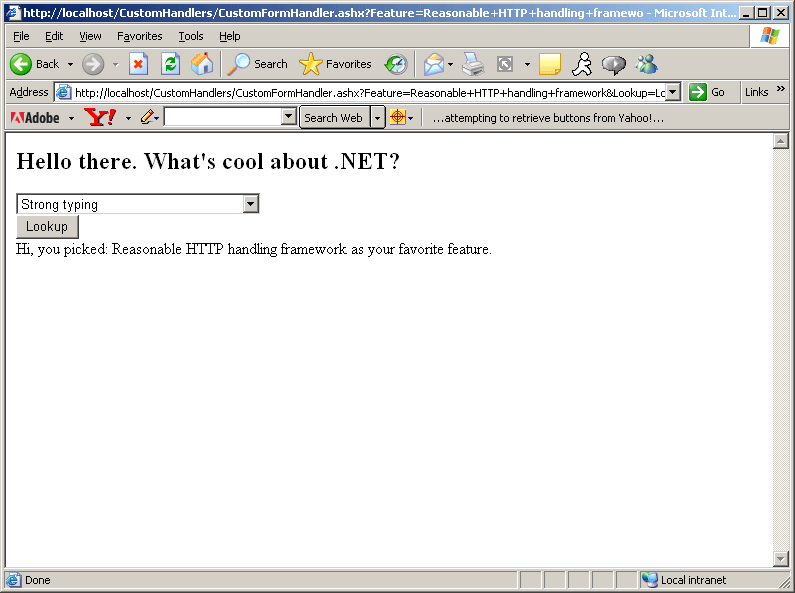Click the green Go button
Image resolution: width=795 pixels, height=593 pixels.
pyautogui.click(x=707, y=92)
